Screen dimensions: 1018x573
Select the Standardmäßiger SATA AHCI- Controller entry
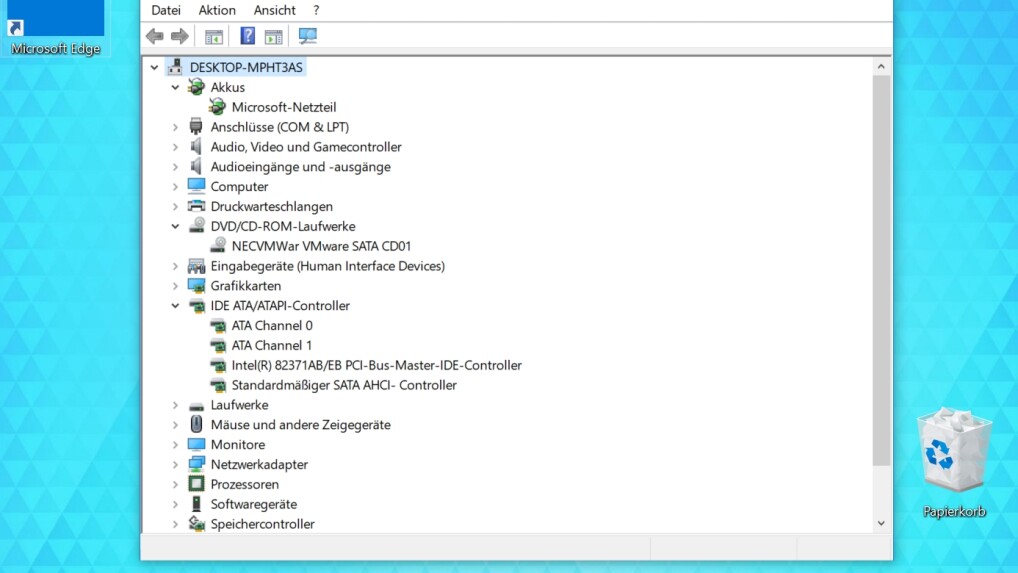tap(344, 385)
